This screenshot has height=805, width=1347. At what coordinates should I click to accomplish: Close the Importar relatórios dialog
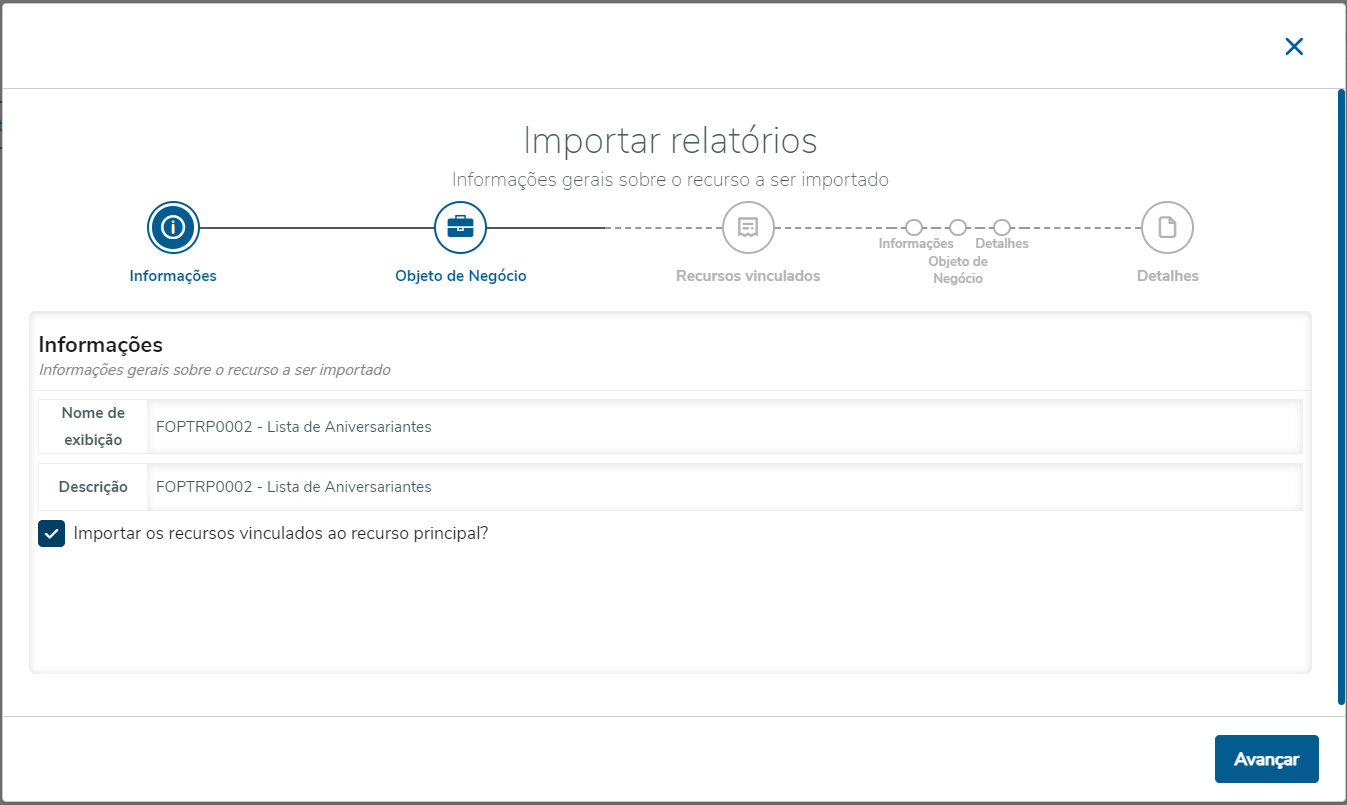1294,46
